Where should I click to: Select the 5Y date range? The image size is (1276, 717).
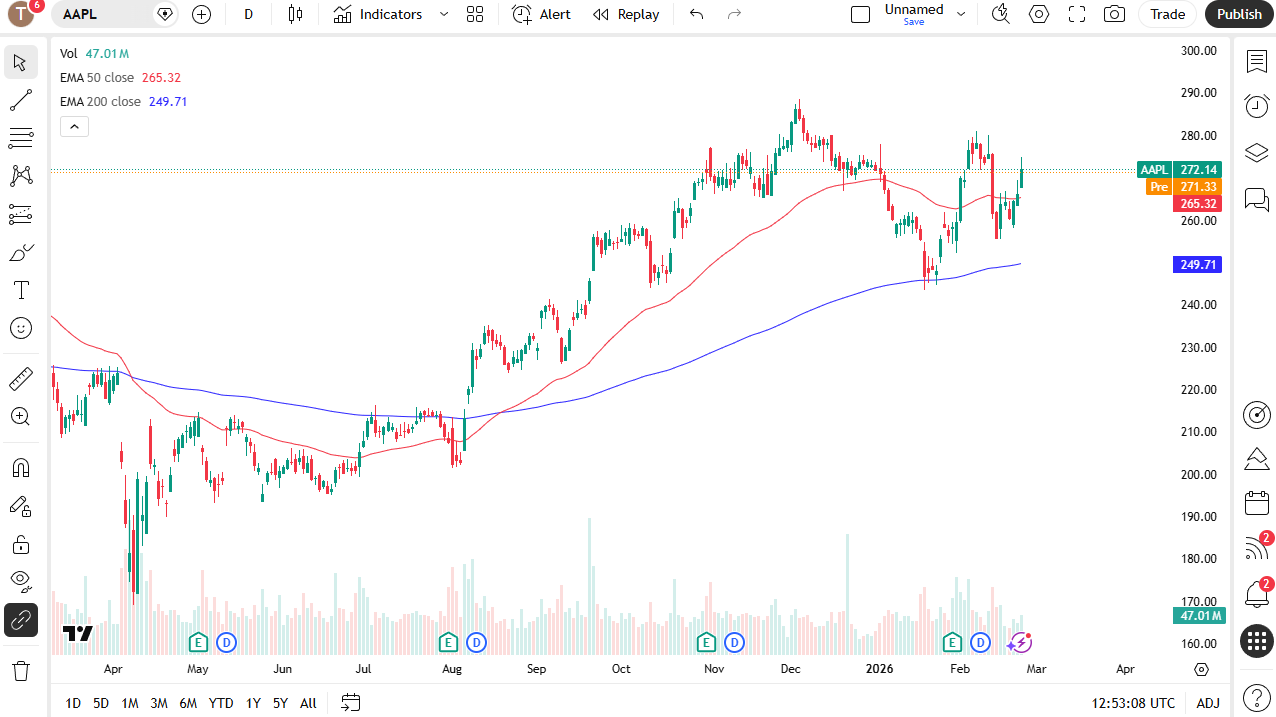(280, 703)
